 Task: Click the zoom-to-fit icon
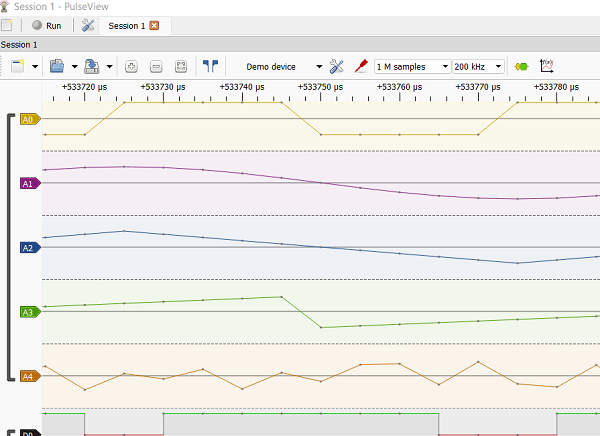[181, 67]
